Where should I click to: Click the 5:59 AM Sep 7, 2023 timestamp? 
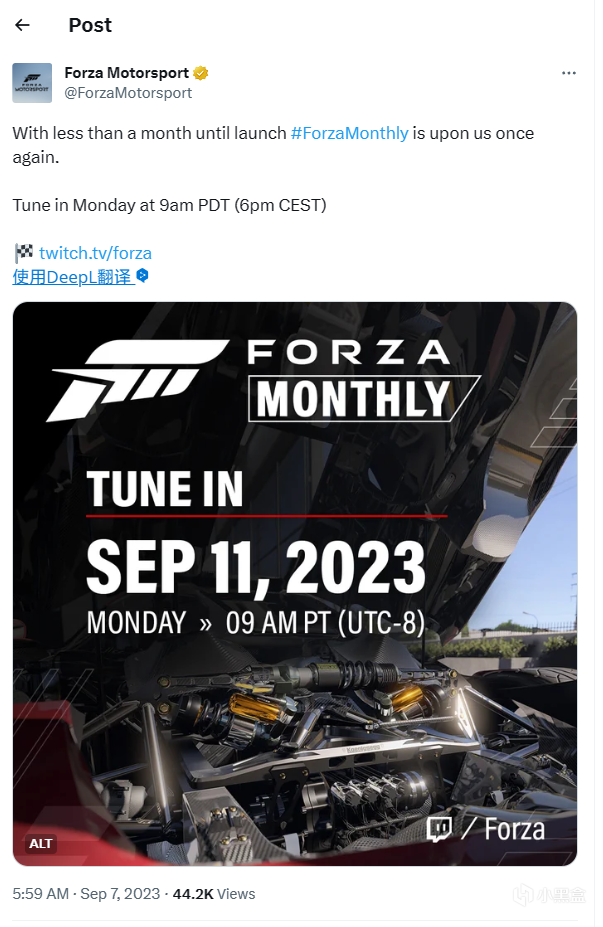[x=86, y=893]
